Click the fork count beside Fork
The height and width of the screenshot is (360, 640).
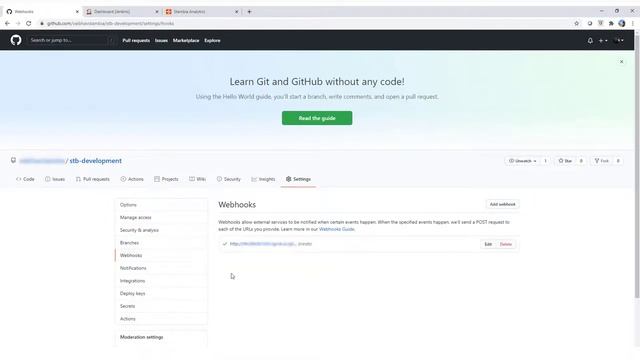(x=618, y=161)
